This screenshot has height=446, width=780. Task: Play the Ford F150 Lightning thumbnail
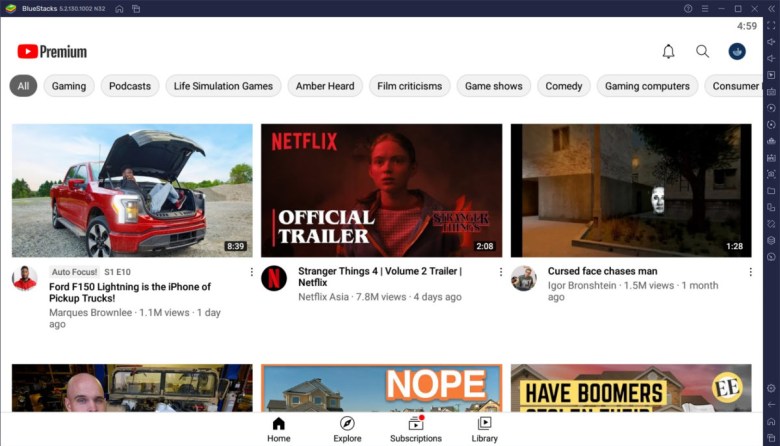(x=132, y=190)
